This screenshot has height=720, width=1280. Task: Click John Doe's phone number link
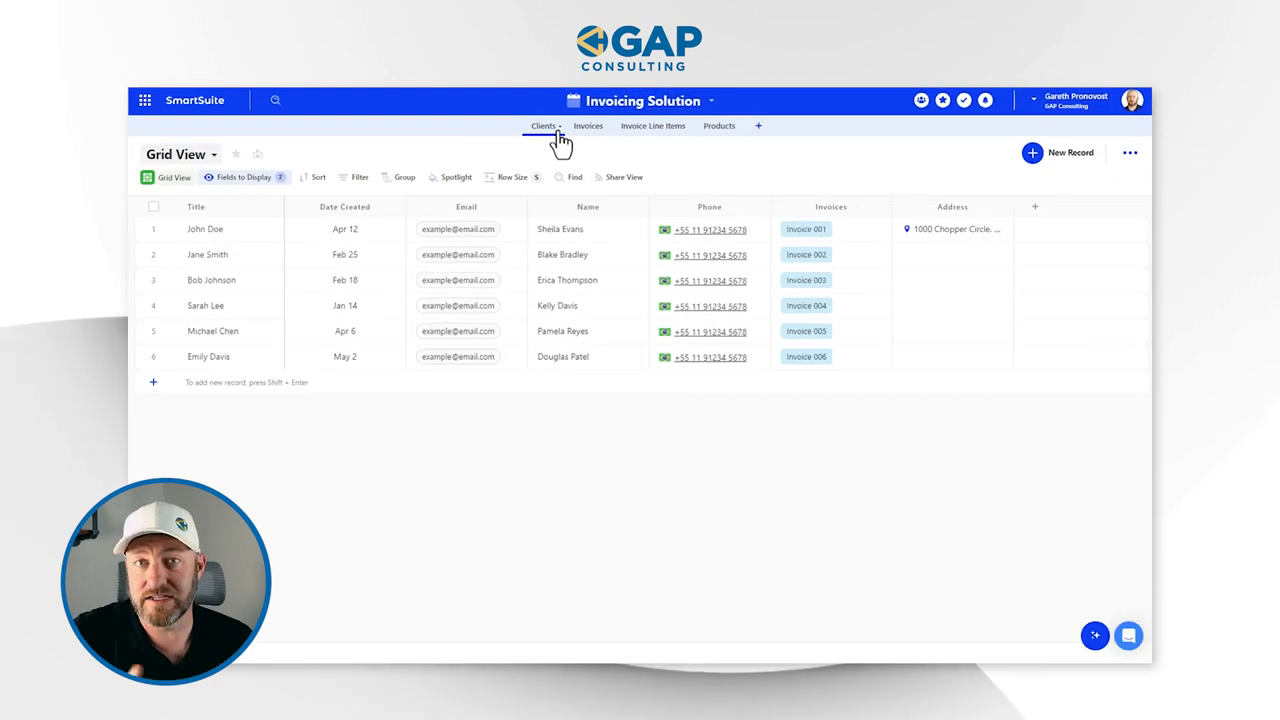pos(710,230)
